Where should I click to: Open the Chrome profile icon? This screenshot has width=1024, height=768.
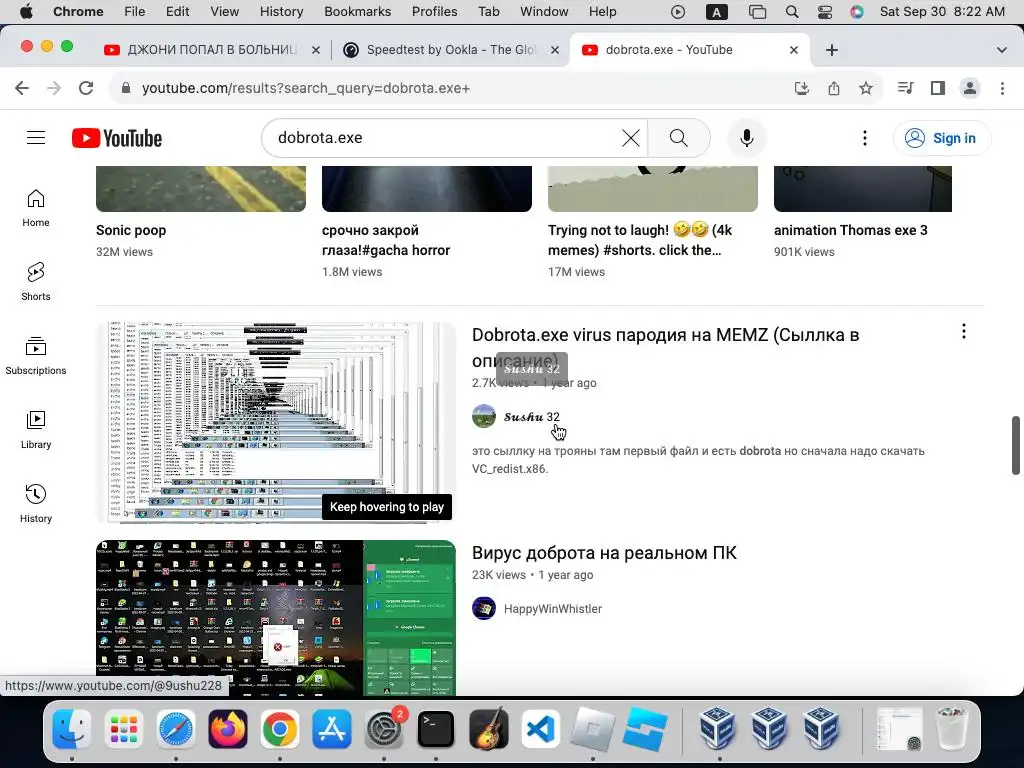coord(970,88)
